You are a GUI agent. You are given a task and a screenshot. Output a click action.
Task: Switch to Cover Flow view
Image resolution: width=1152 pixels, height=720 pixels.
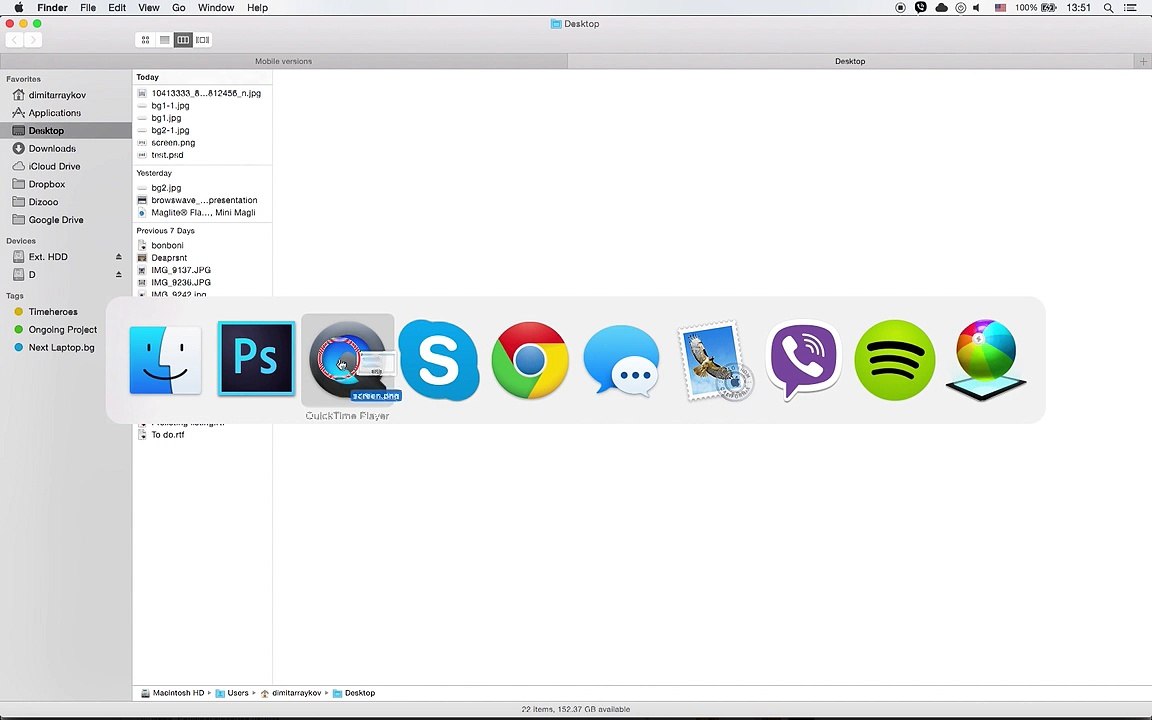click(x=202, y=40)
